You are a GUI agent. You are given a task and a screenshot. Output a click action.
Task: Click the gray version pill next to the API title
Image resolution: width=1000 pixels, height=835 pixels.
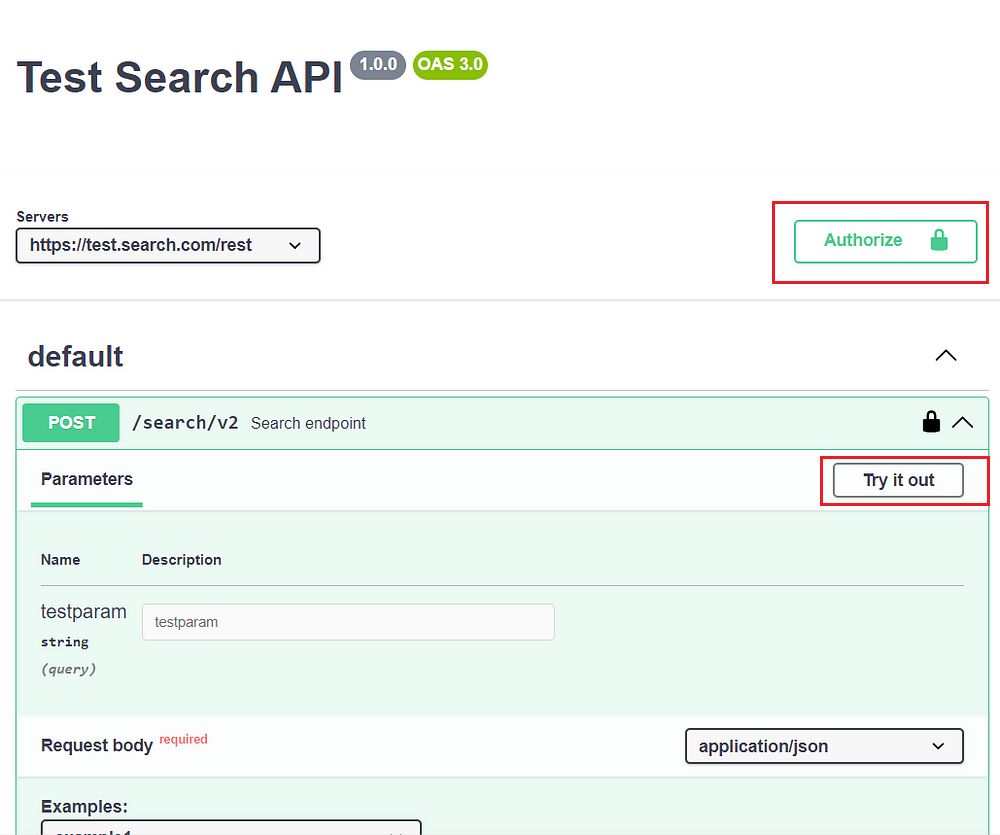(377, 64)
